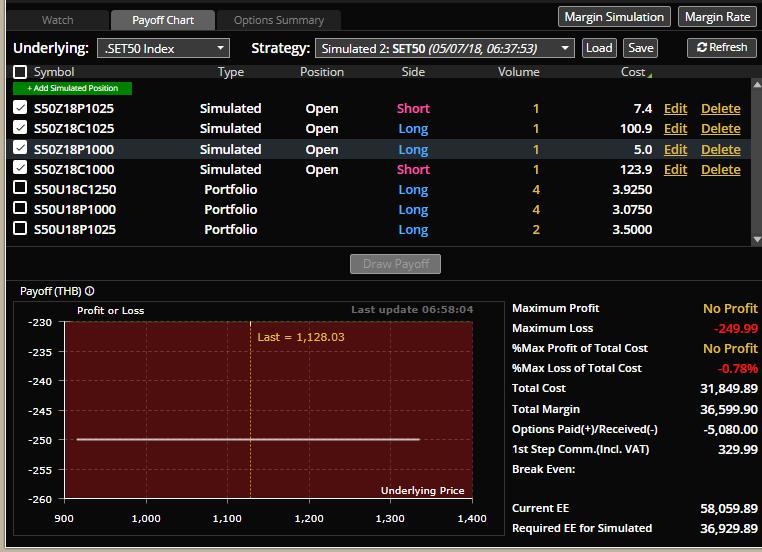Load a saved strategy
Viewport: 762px width, 552px height.
[x=599, y=48]
